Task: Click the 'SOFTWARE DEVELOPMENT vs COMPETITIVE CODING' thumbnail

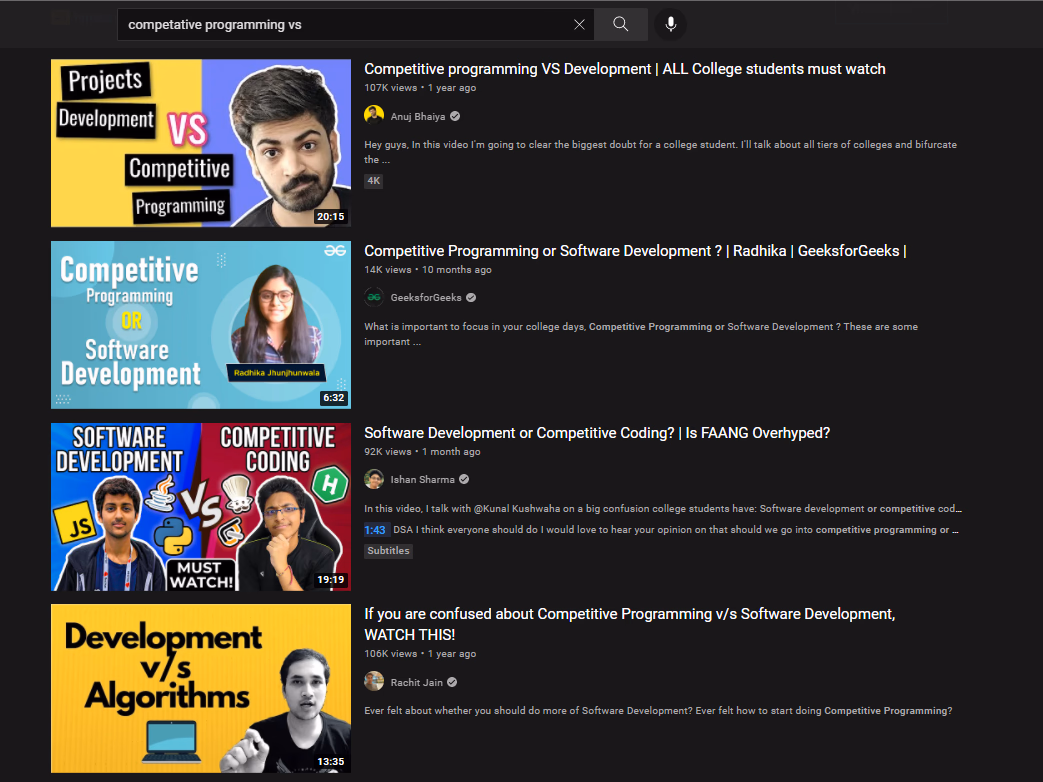Action: 200,506
